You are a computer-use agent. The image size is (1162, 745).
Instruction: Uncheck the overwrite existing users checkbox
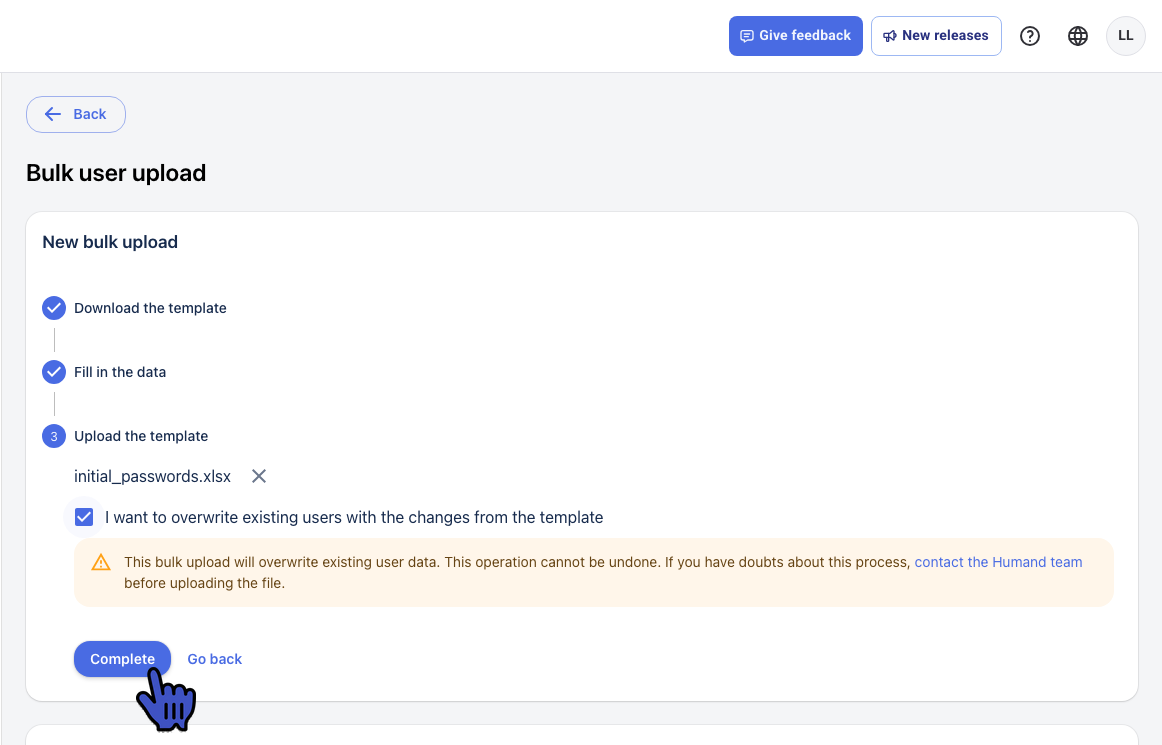coord(84,517)
